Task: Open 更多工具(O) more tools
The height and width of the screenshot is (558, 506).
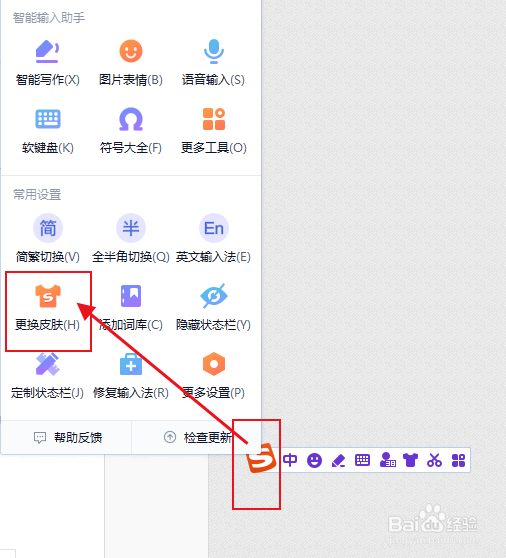Action: 214,131
